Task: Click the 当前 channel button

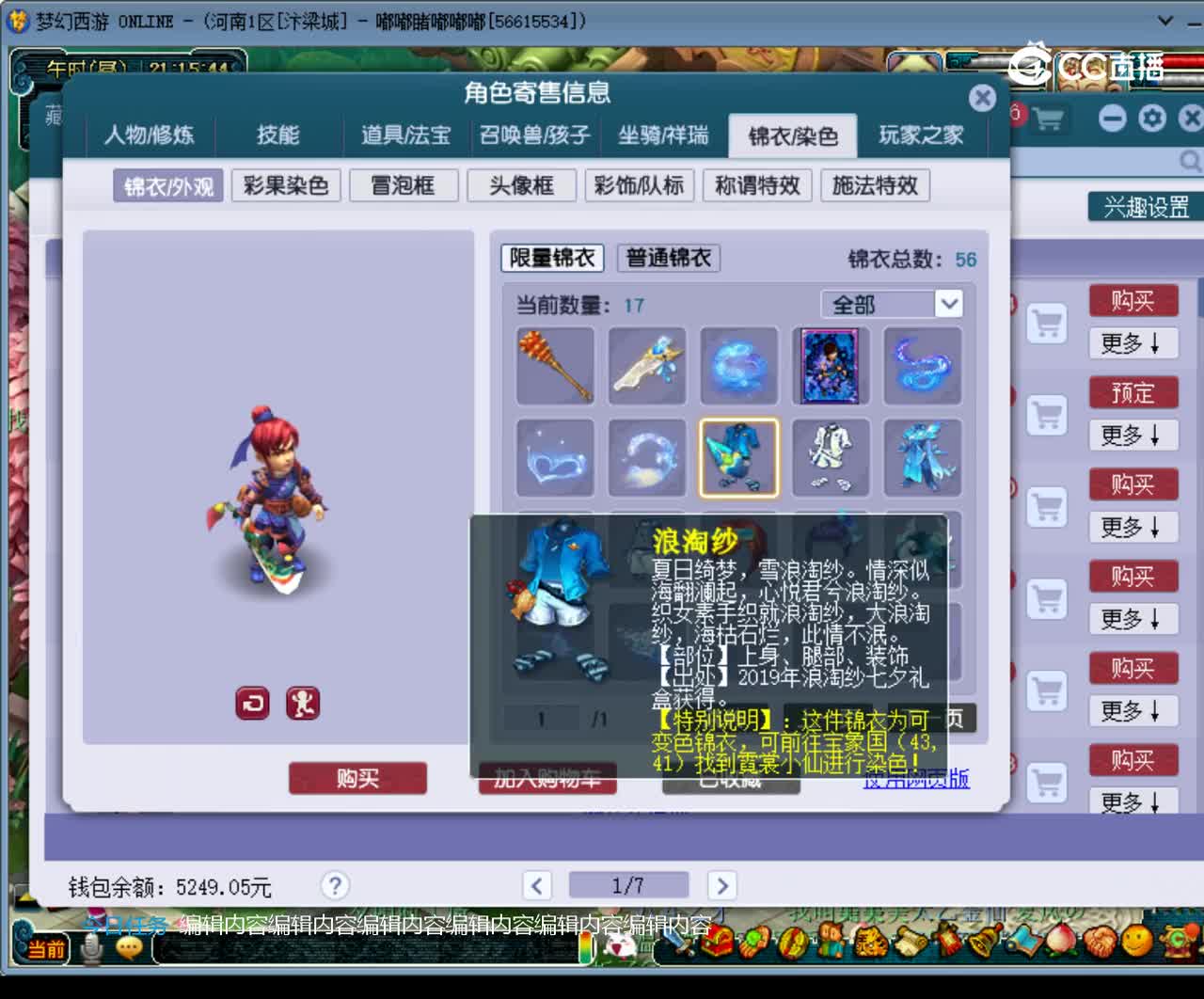Action: point(45,948)
